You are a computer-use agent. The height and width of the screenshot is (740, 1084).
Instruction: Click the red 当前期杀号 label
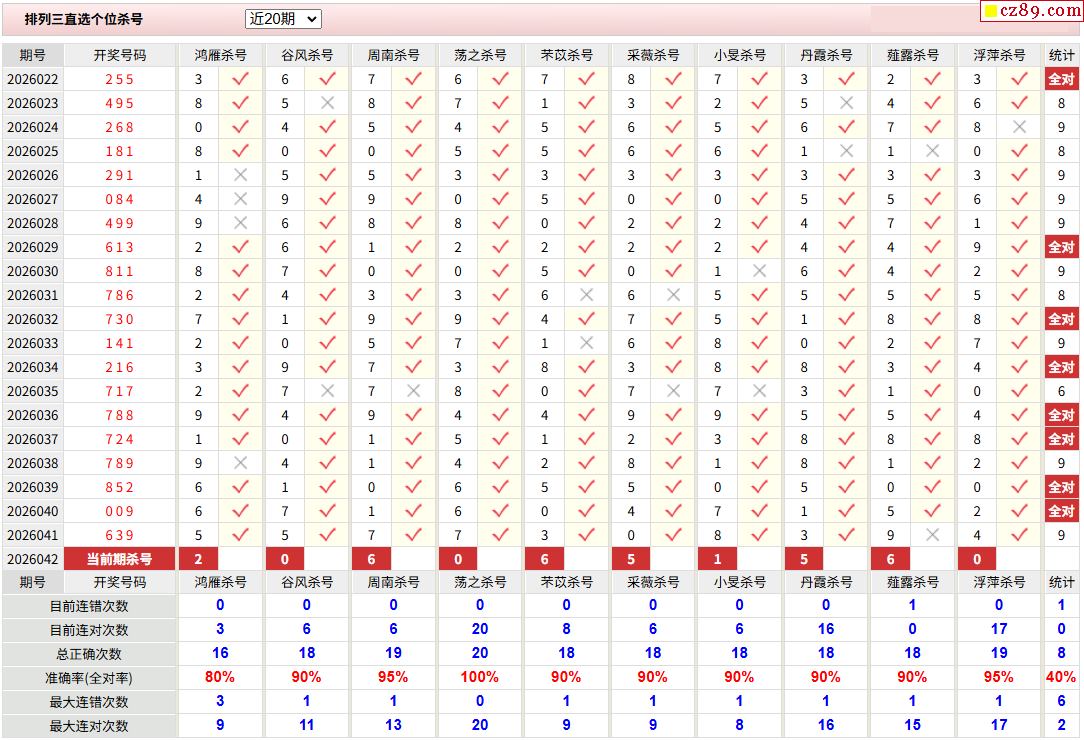click(119, 559)
